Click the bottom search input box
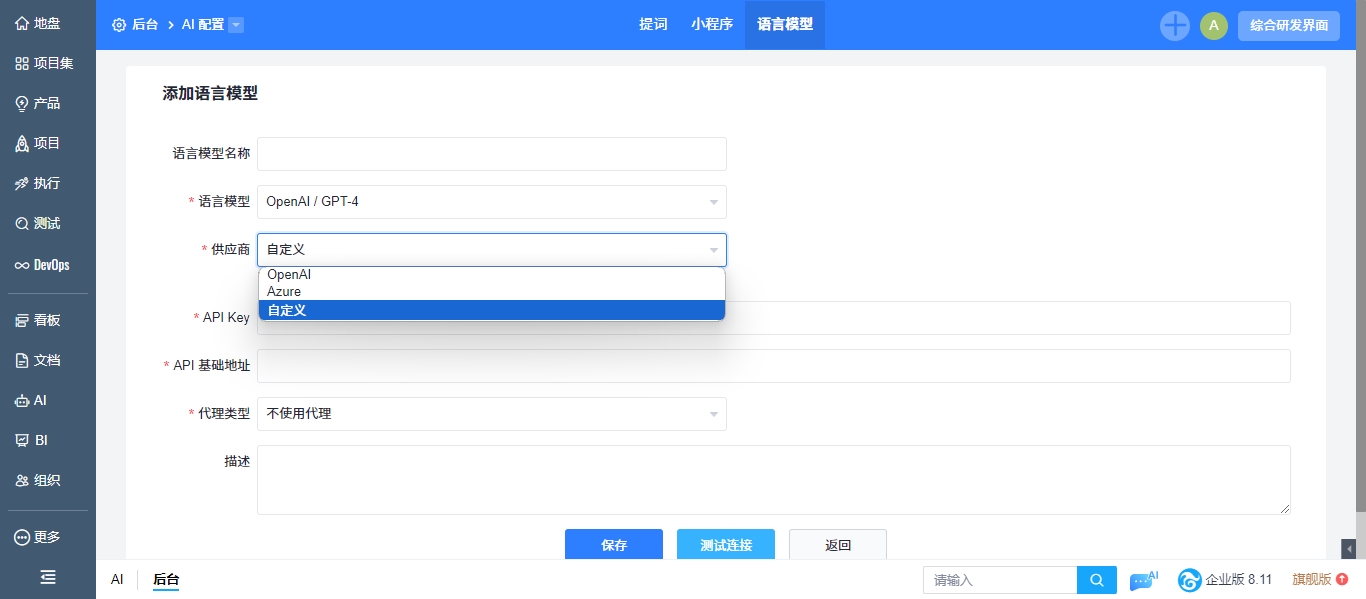The width and height of the screenshot is (1366, 599). click(1000, 580)
